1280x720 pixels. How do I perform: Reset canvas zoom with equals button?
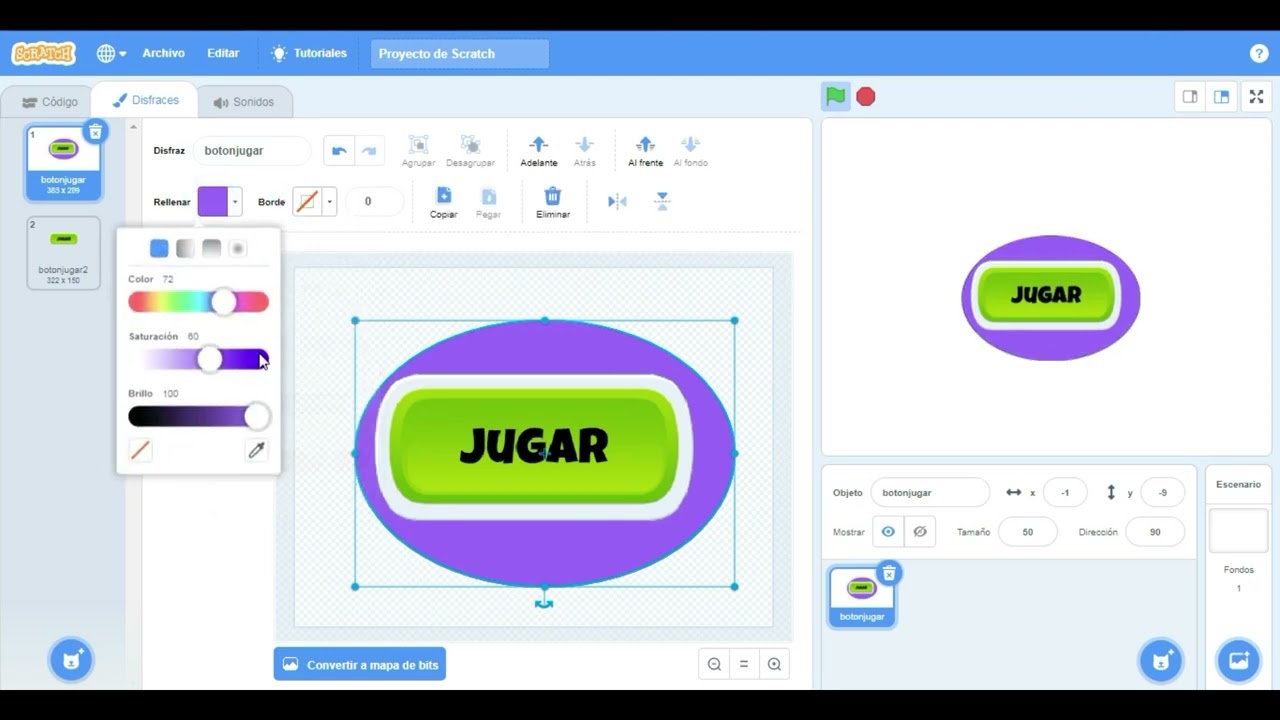(x=744, y=664)
